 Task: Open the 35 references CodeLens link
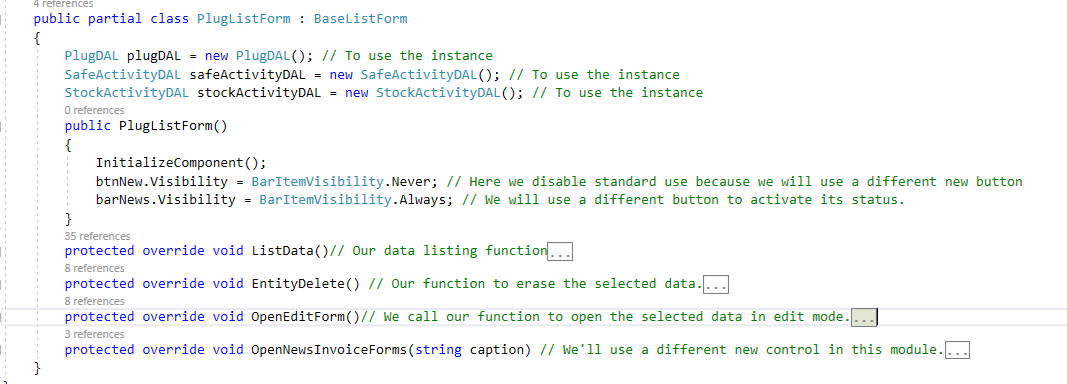point(97,236)
